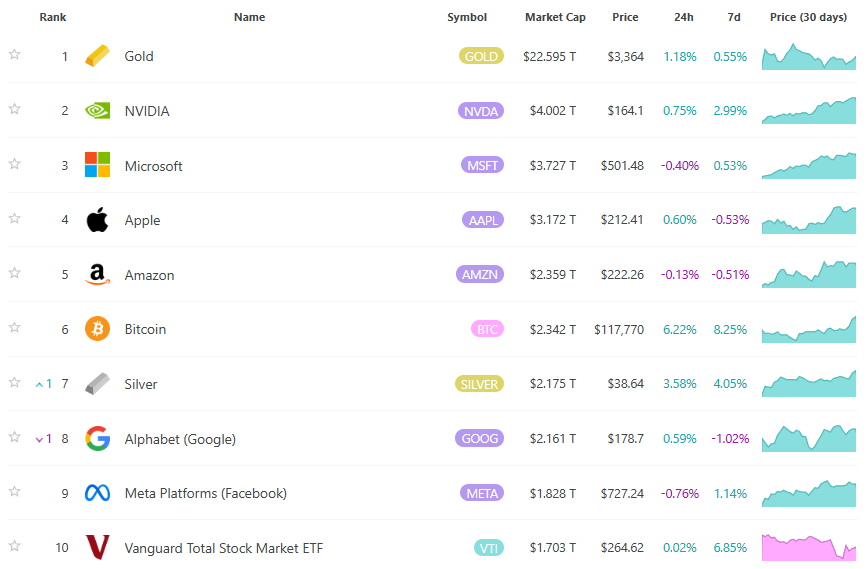This screenshot has width=867, height=569.
Task: Open the Alphabet (Google) link
Action: click(x=180, y=439)
